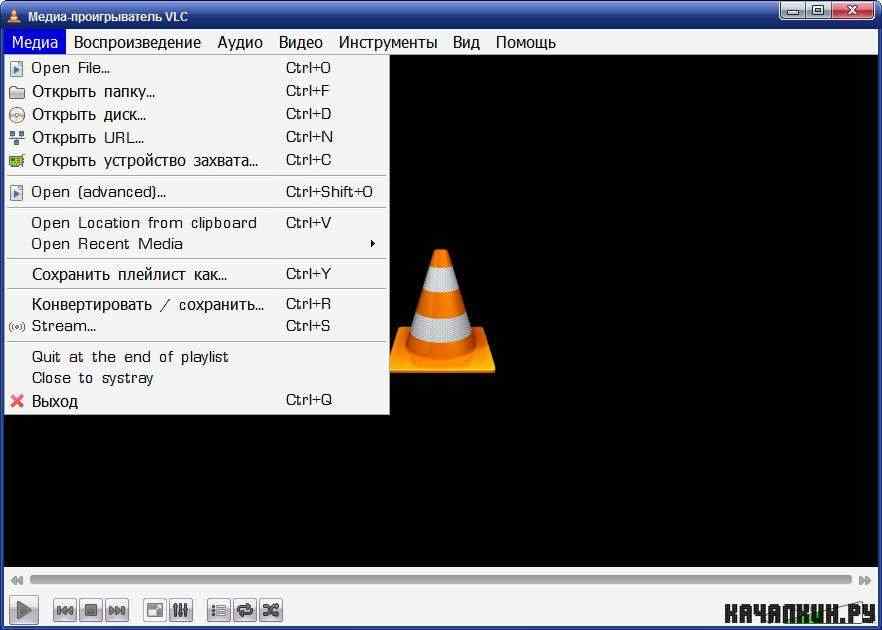Choose Открыть устройство захвата... entry
The width and height of the screenshot is (882, 630).
point(196,161)
